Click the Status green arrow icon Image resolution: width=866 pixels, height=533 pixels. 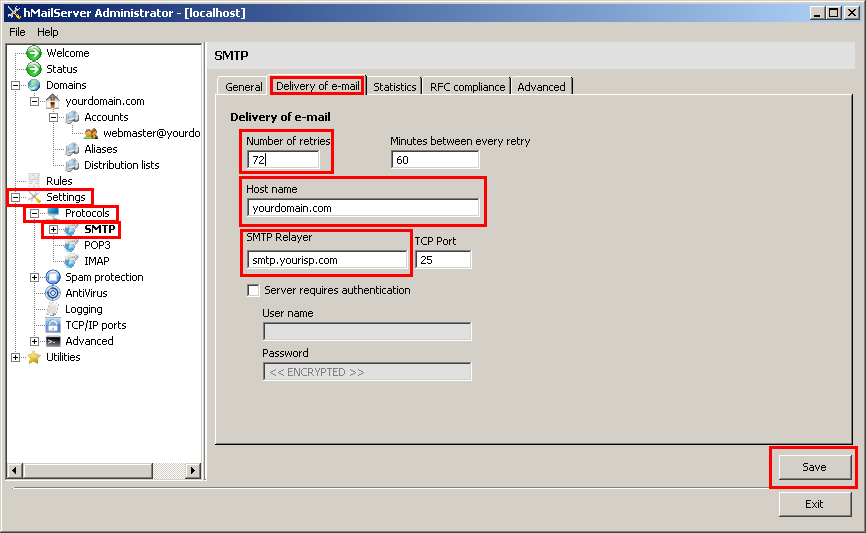34,69
